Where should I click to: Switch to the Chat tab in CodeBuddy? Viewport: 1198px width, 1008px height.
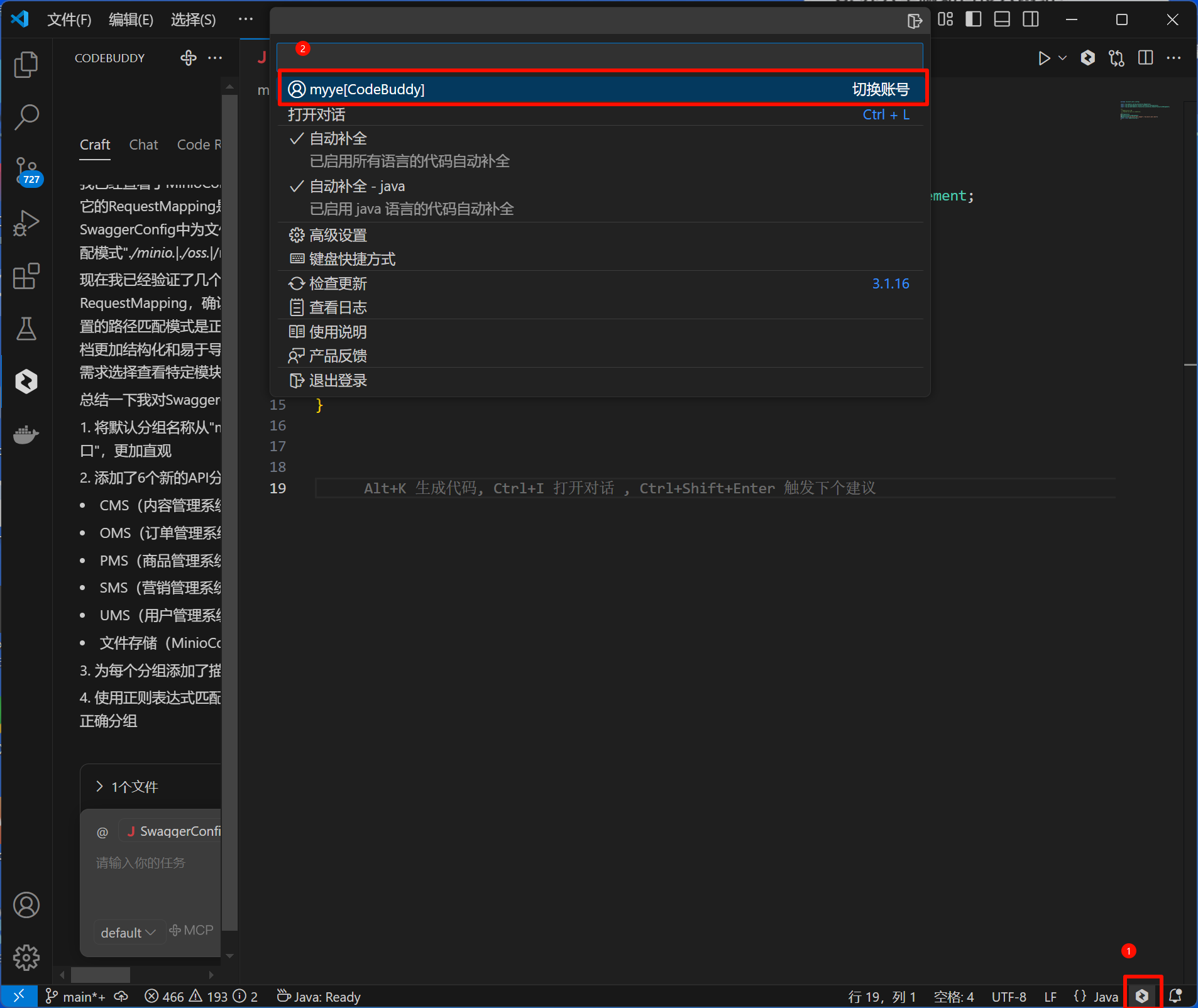pos(143,145)
